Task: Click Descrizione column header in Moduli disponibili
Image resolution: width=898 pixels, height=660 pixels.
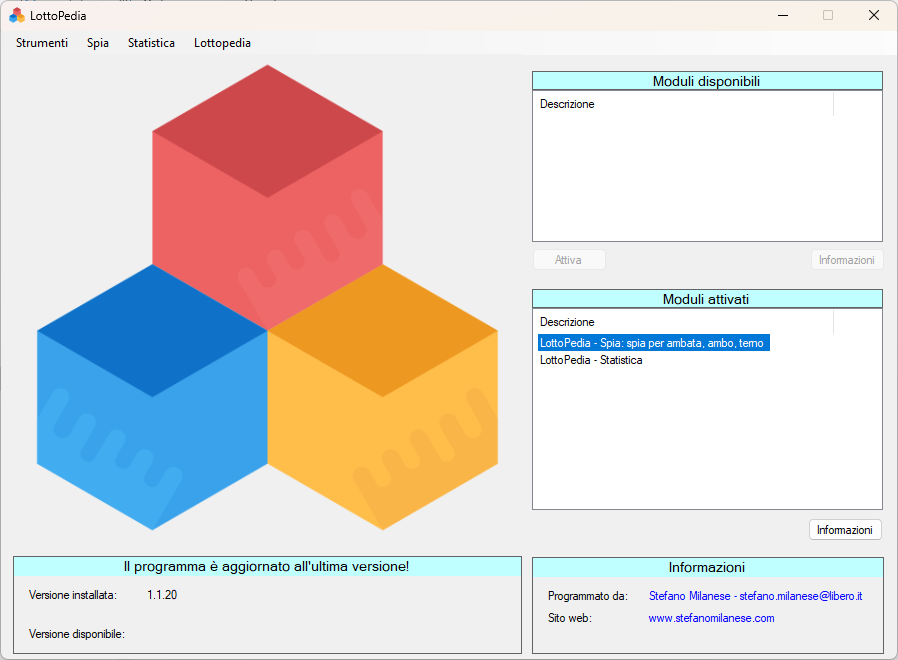Action: pos(685,104)
